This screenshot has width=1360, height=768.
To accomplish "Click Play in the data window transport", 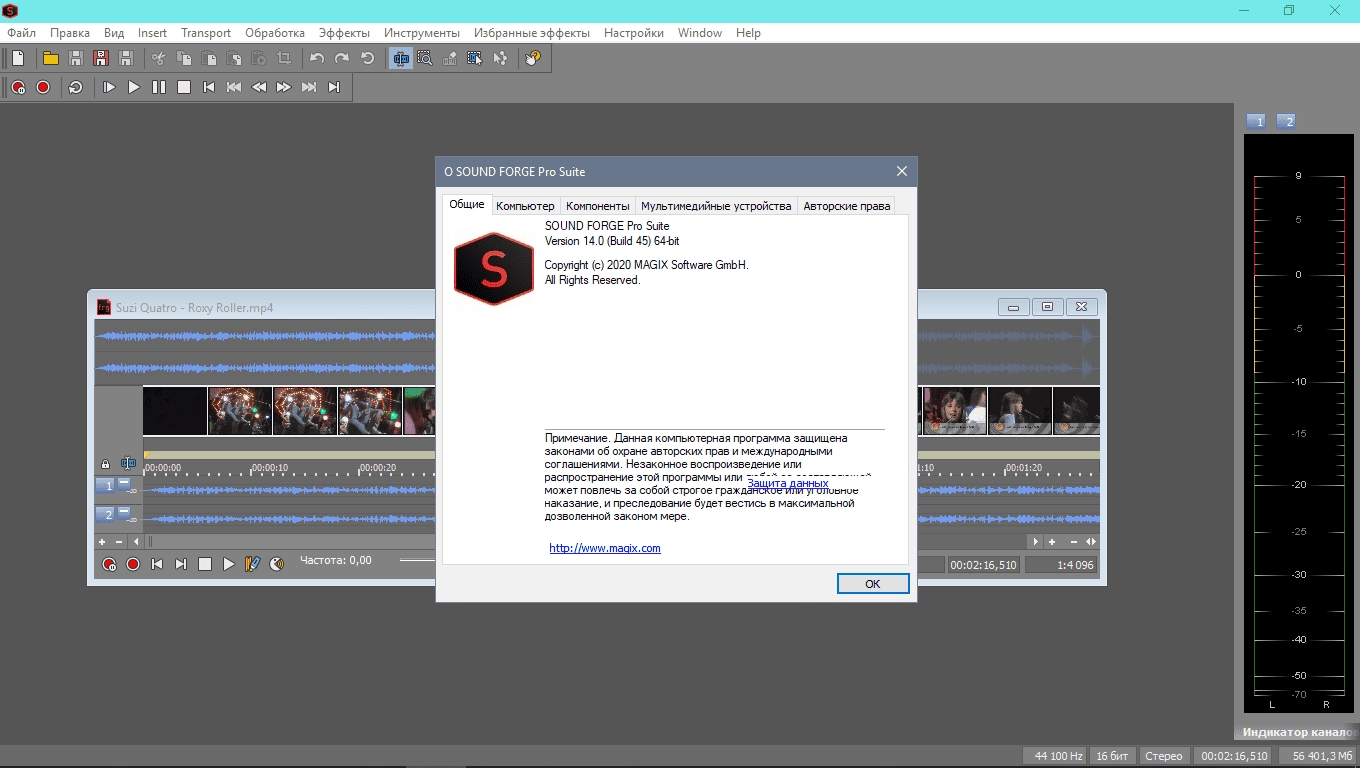I will click(x=229, y=564).
